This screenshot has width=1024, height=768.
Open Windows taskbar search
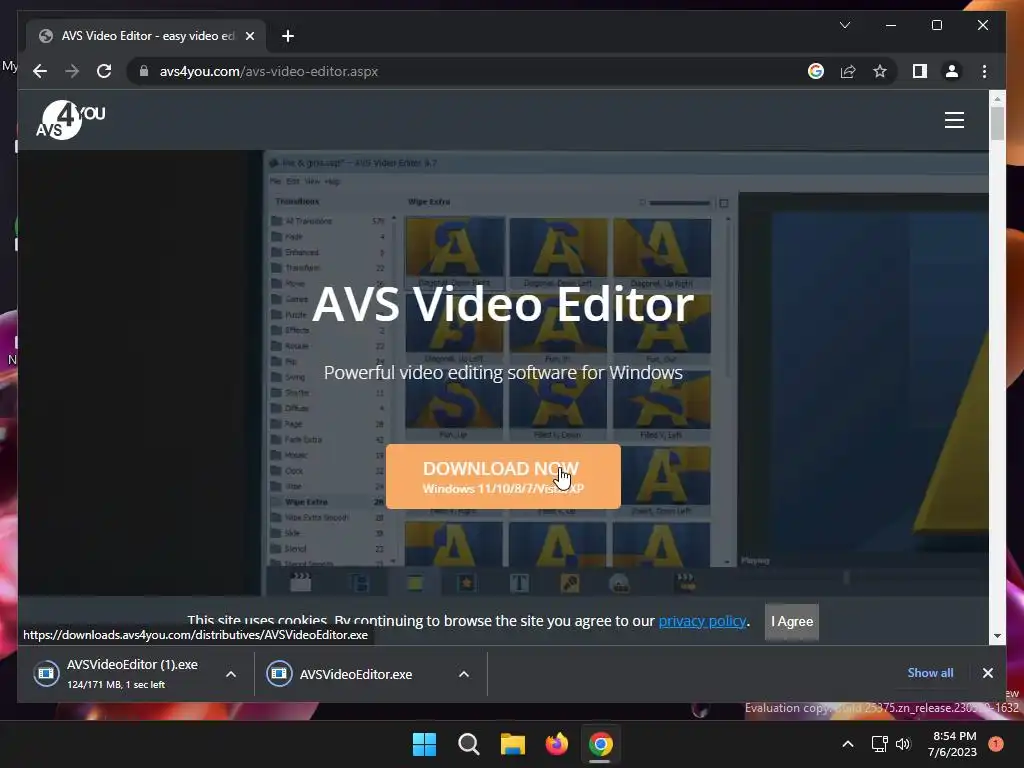click(x=468, y=744)
